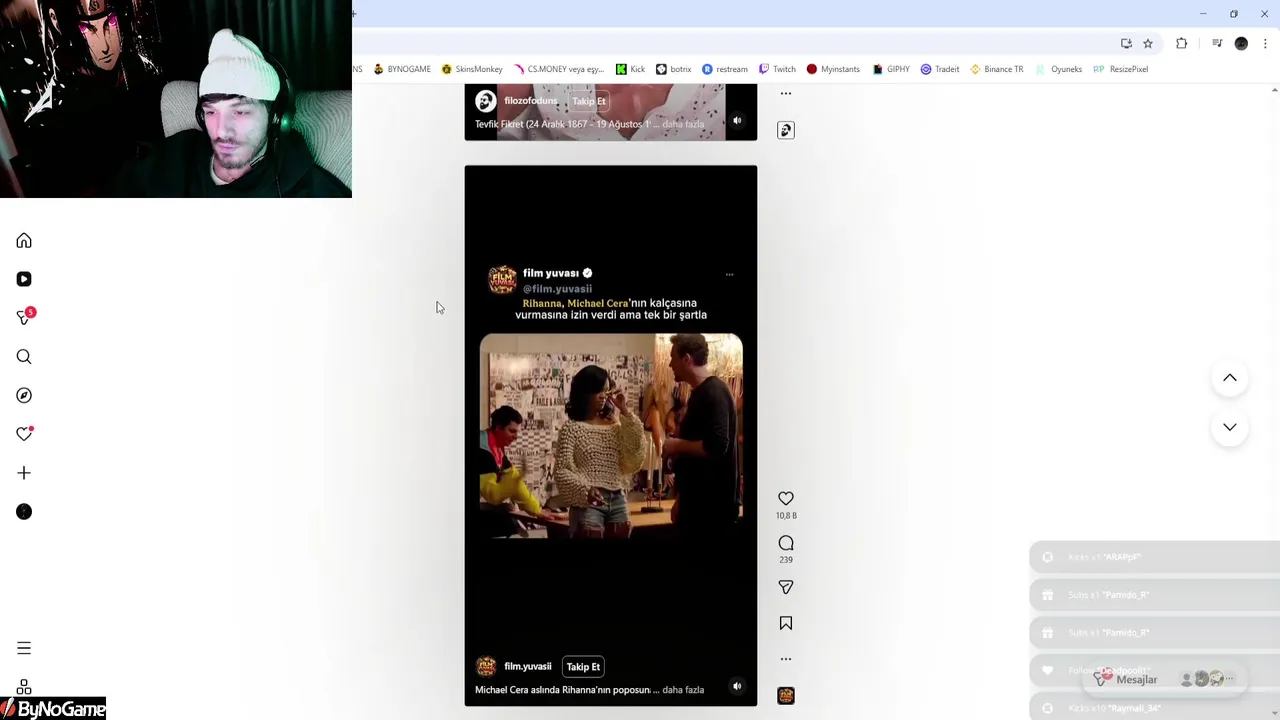Viewport: 1280px width, 720px height.
Task: Like the film.yuvasii reel
Action: (x=786, y=498)
